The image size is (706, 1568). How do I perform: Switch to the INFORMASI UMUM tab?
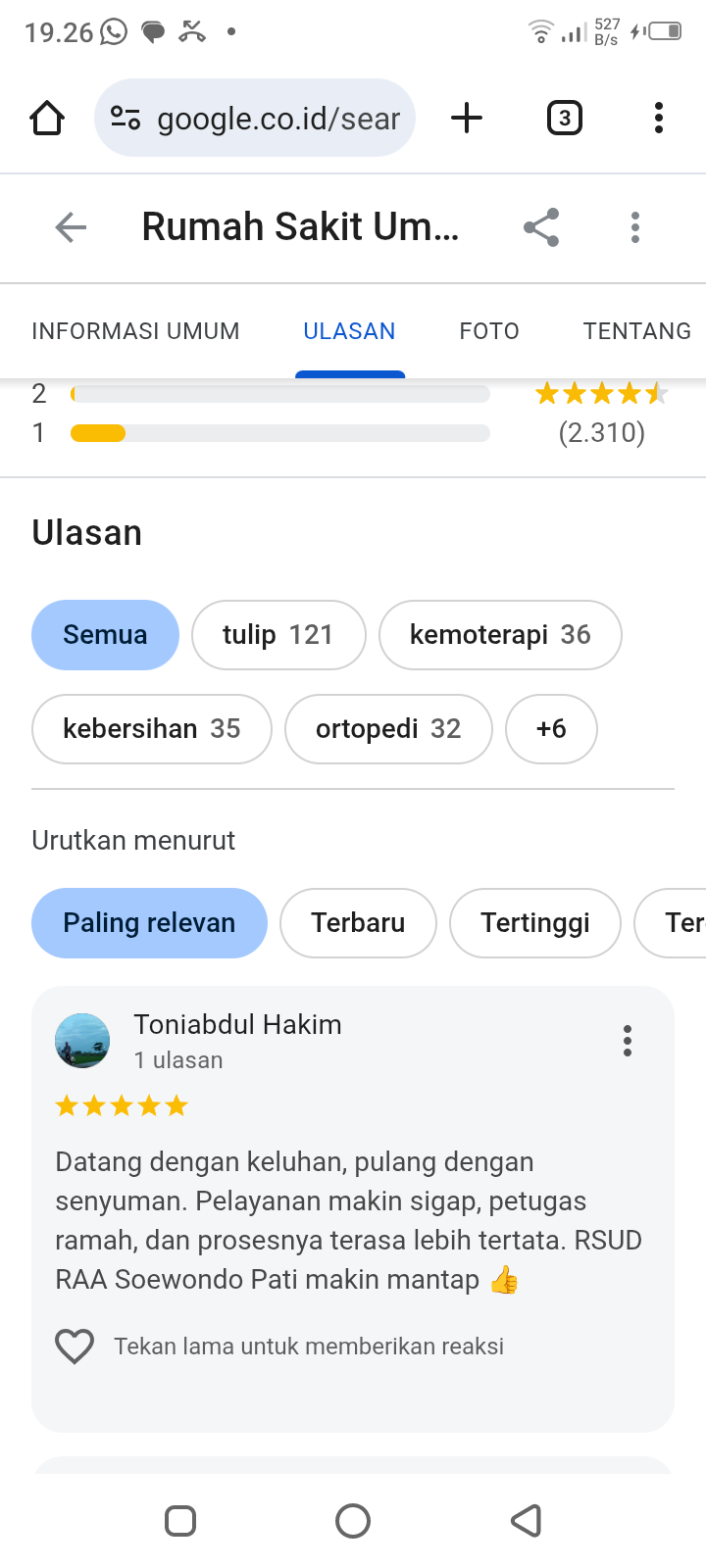pyautogui.click(x=135, y=331)
